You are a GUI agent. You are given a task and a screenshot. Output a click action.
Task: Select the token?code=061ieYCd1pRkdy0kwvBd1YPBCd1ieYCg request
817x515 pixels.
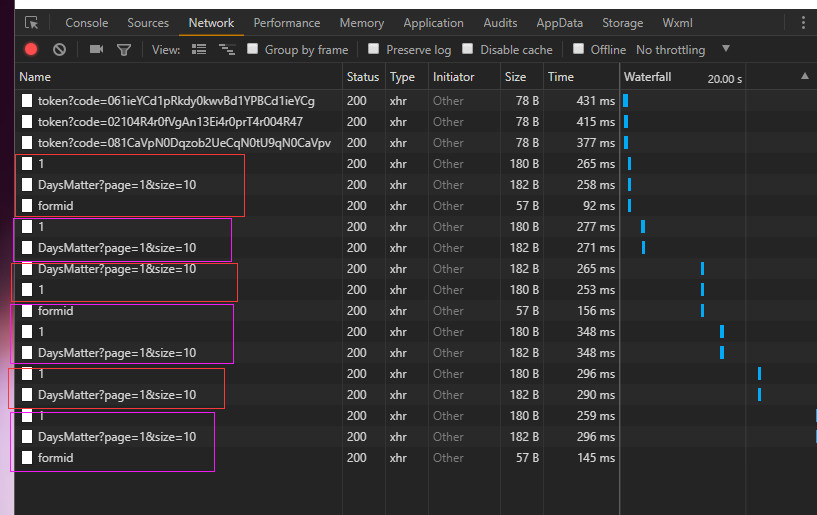coord(176,101)
